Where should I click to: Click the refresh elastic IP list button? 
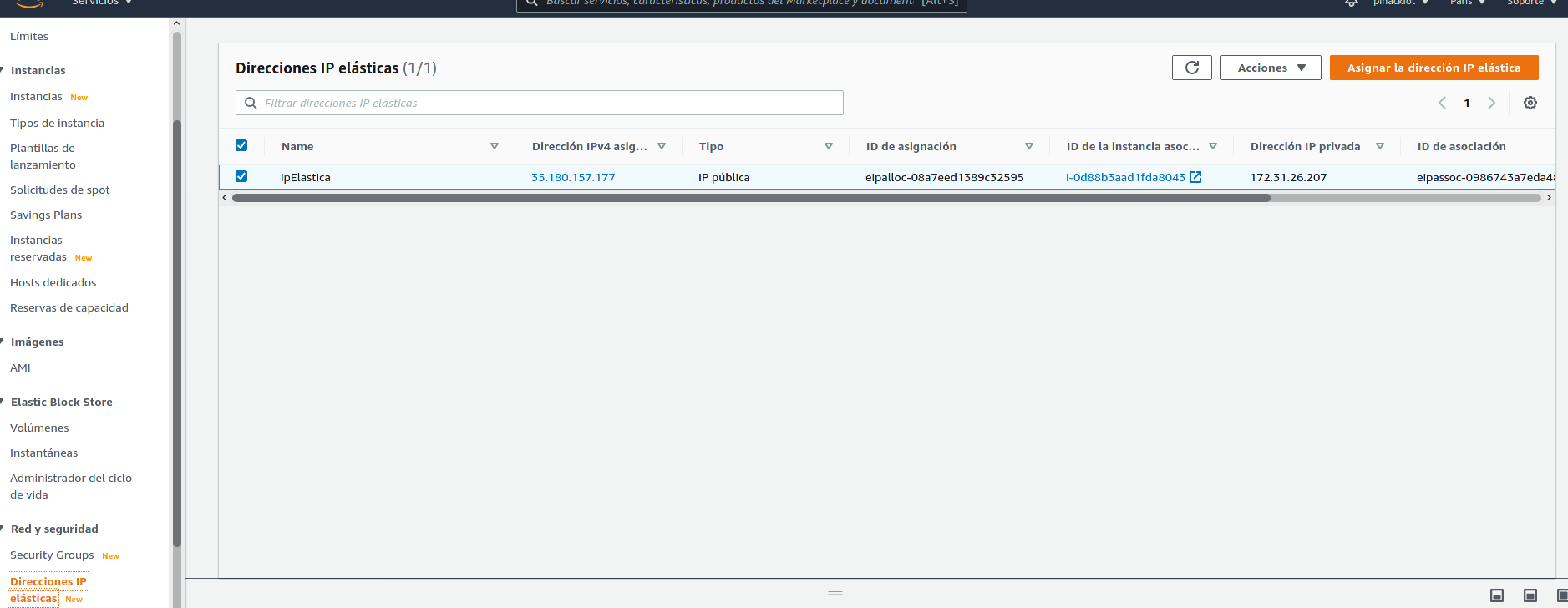(1191, 68)
